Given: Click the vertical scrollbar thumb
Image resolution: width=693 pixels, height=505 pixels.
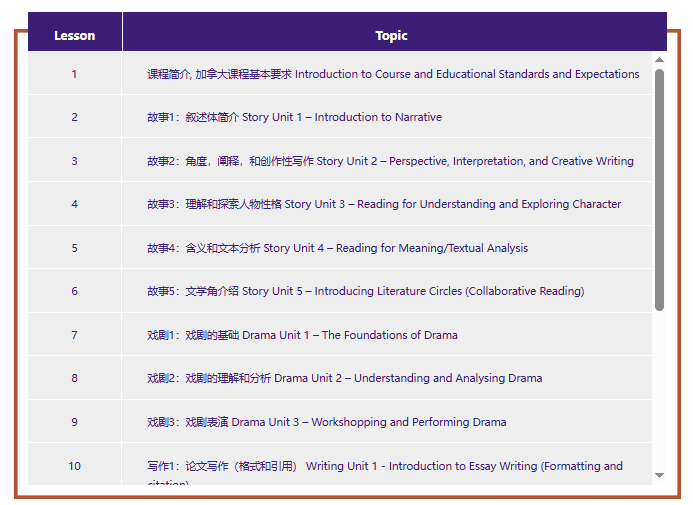Looking at the screenshot, I should pyautogui.click(x=659, y=190).
